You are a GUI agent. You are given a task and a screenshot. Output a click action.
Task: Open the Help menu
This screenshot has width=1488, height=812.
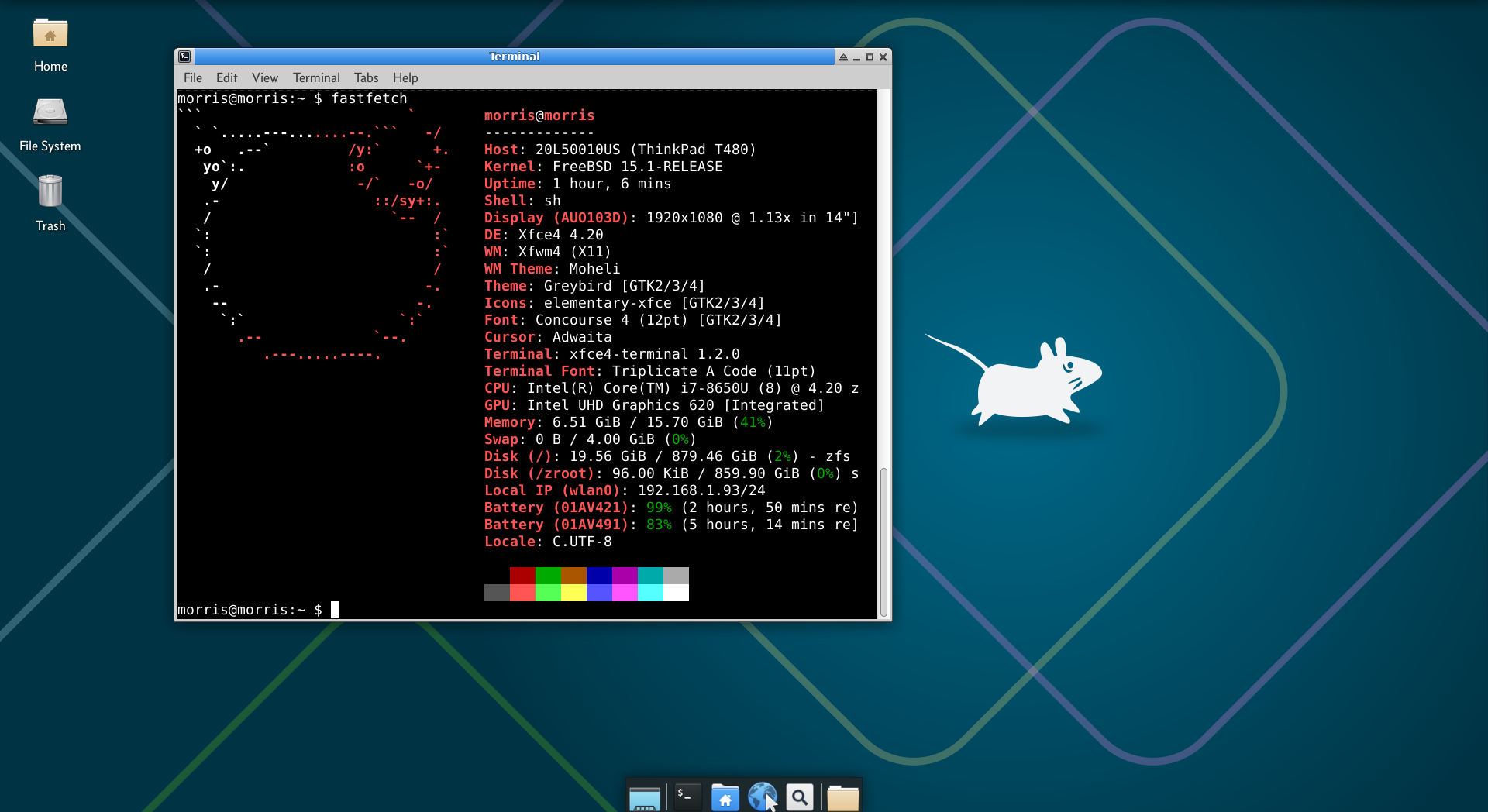pos(405,77)
